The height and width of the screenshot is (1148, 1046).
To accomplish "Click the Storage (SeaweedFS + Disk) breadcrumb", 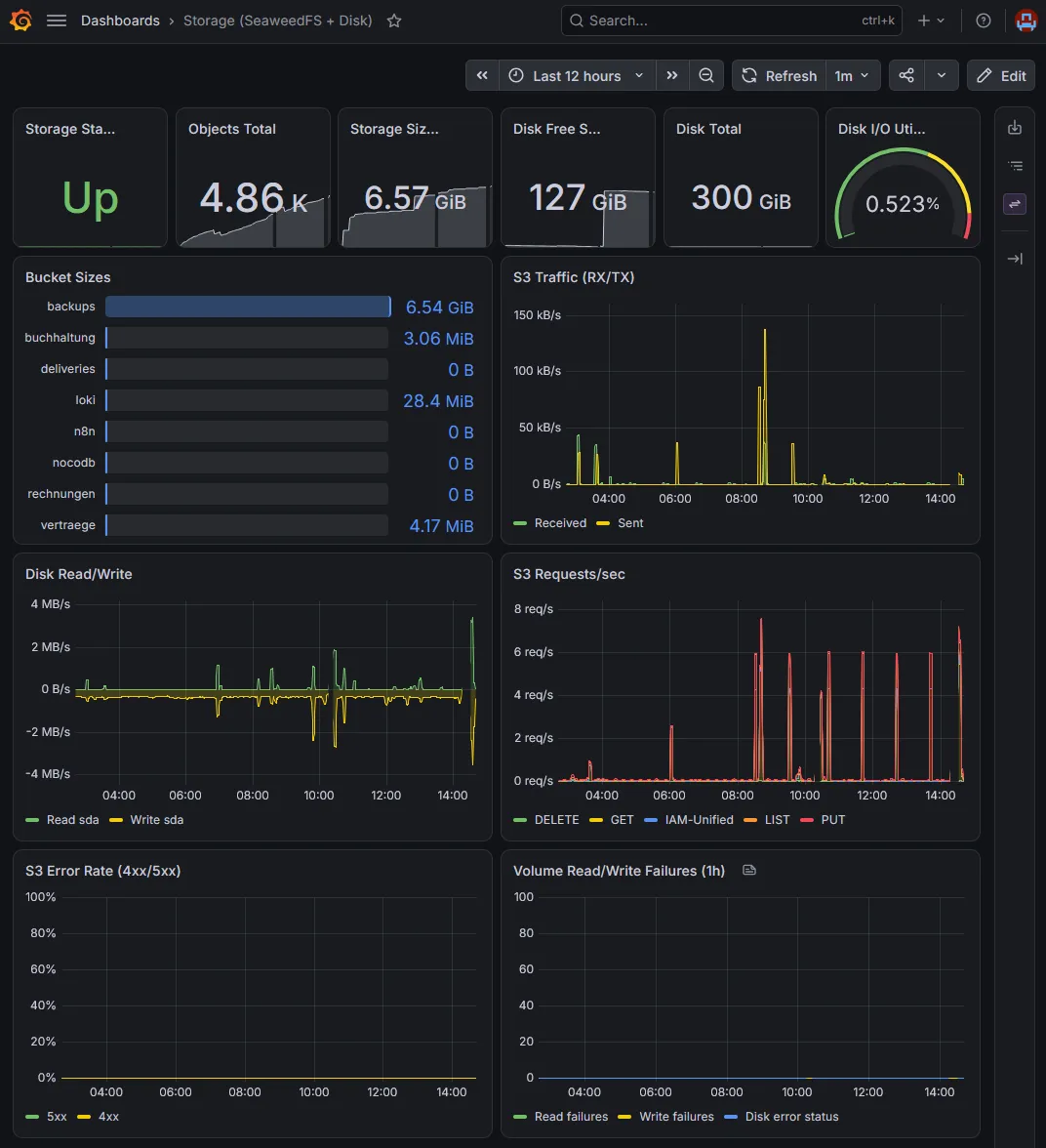I will 277,20.
